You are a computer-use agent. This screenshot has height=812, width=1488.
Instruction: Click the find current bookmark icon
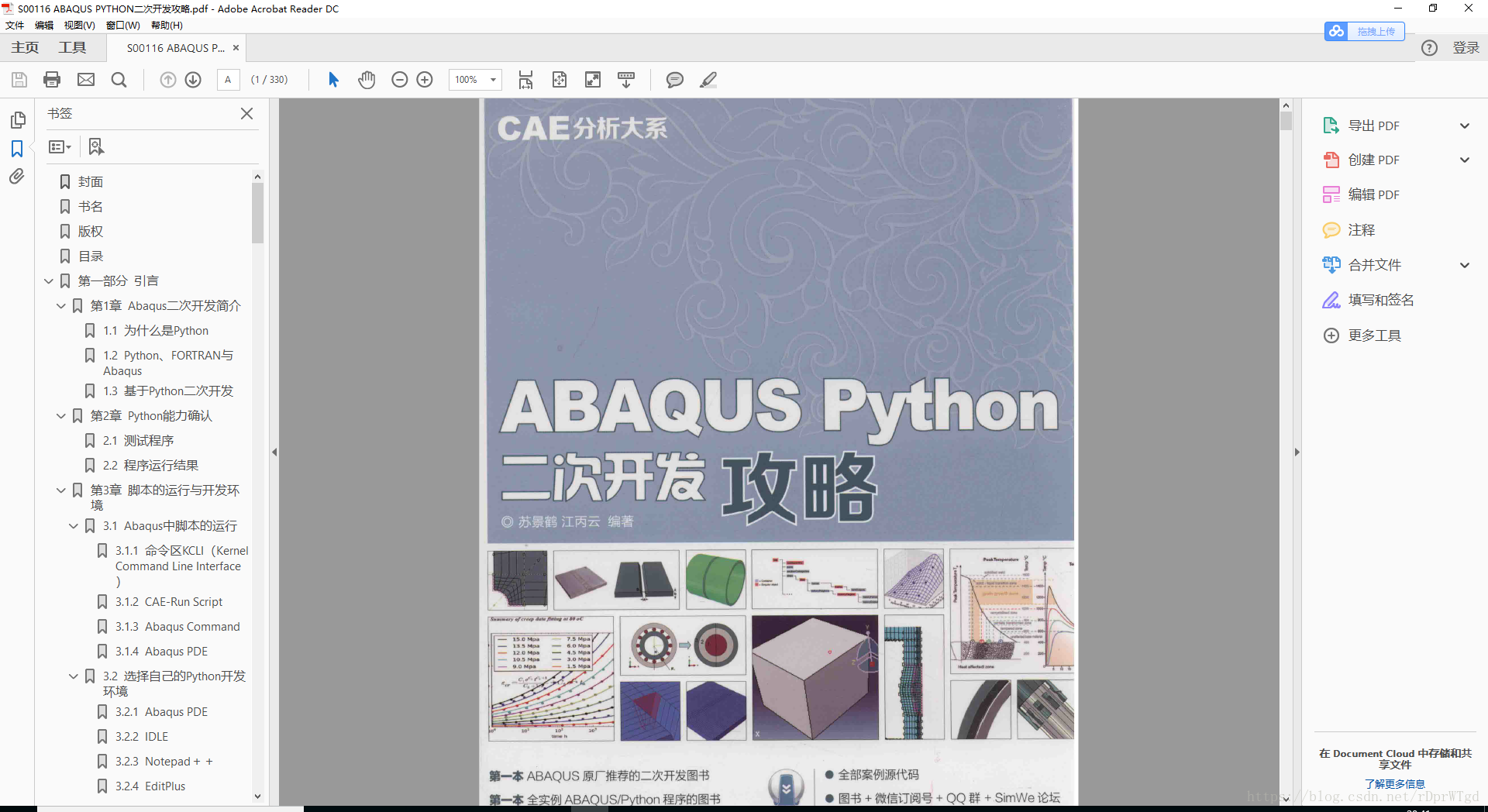click(x=96, y=146)
